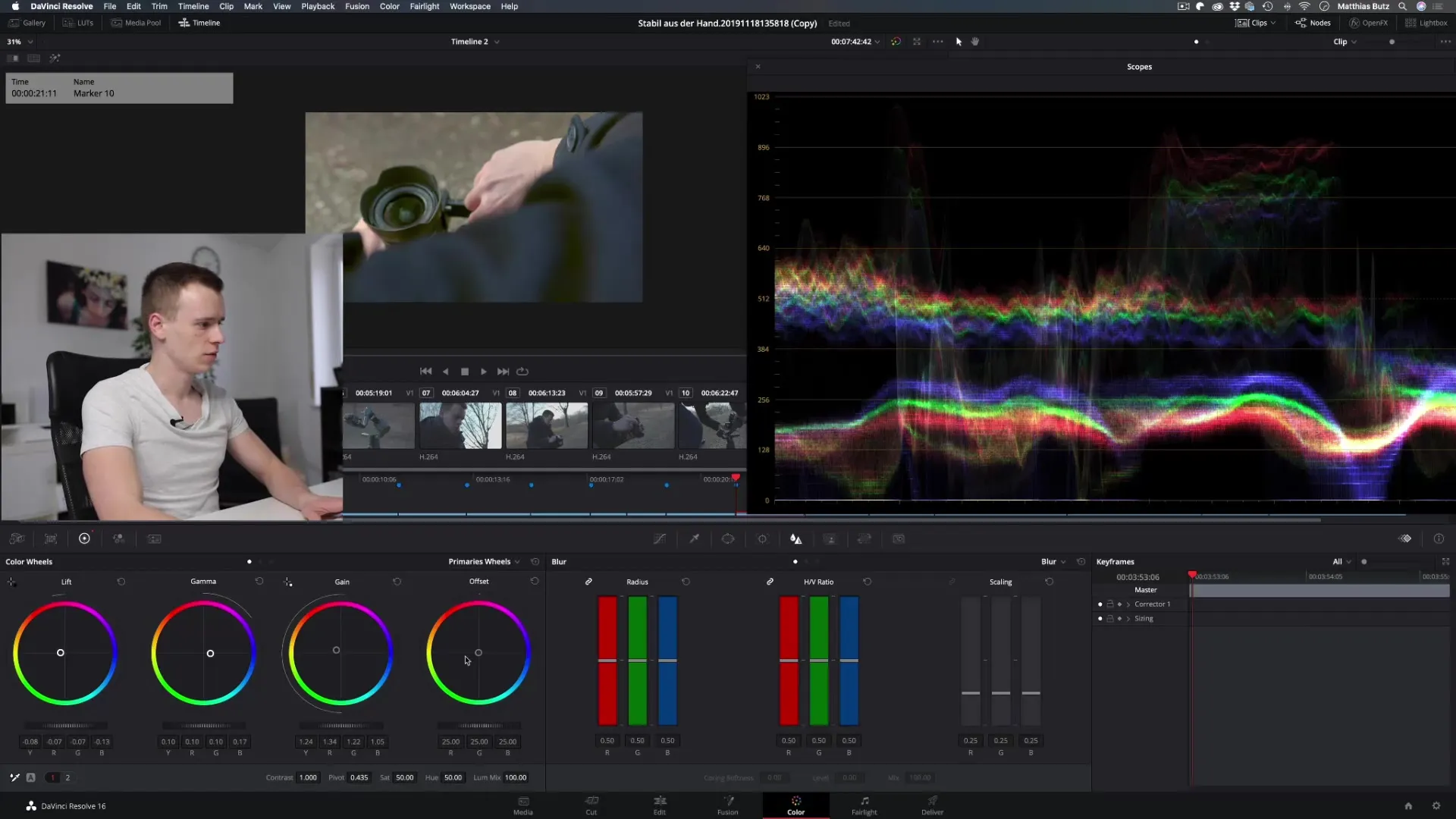Select clip 08 thumbnail
Screen dimensions: 1456x819
tap(547, 425)
